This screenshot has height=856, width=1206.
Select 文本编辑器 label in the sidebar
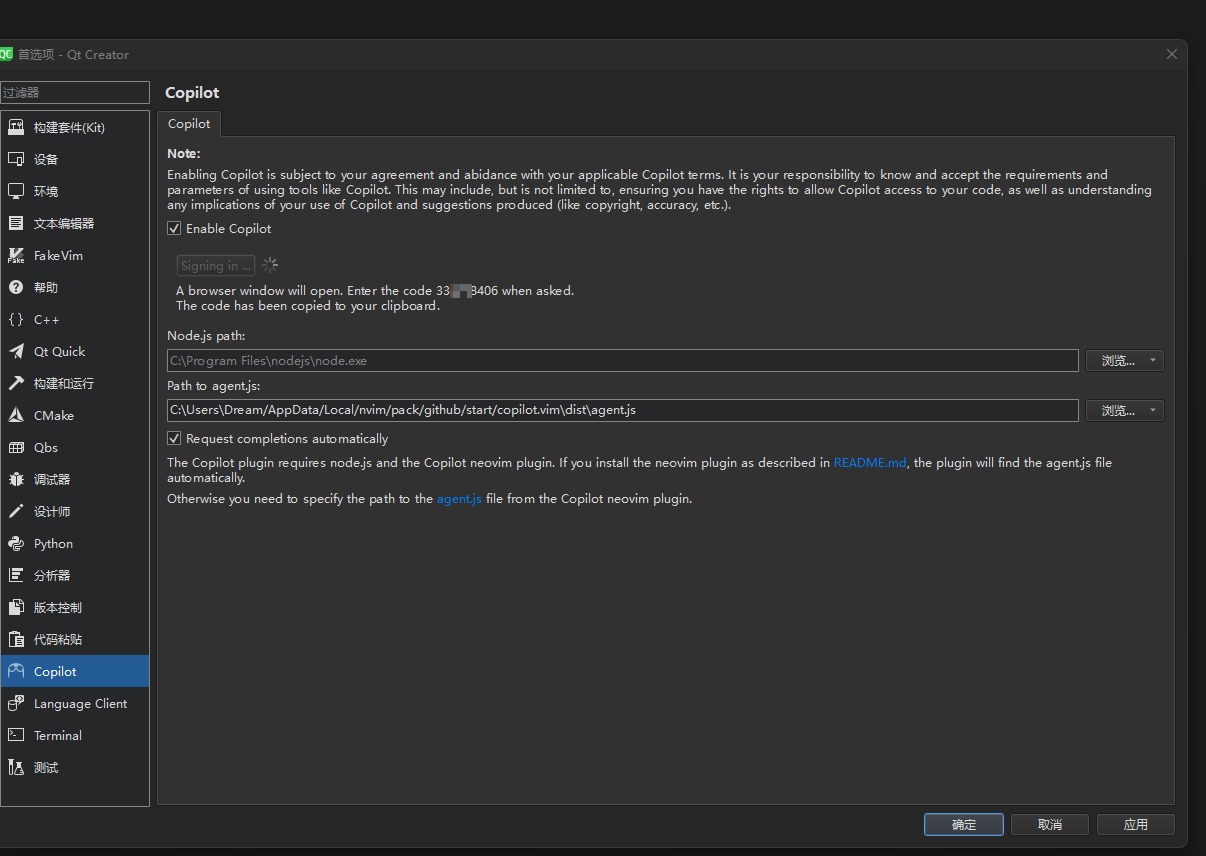(x=64, y=224)
